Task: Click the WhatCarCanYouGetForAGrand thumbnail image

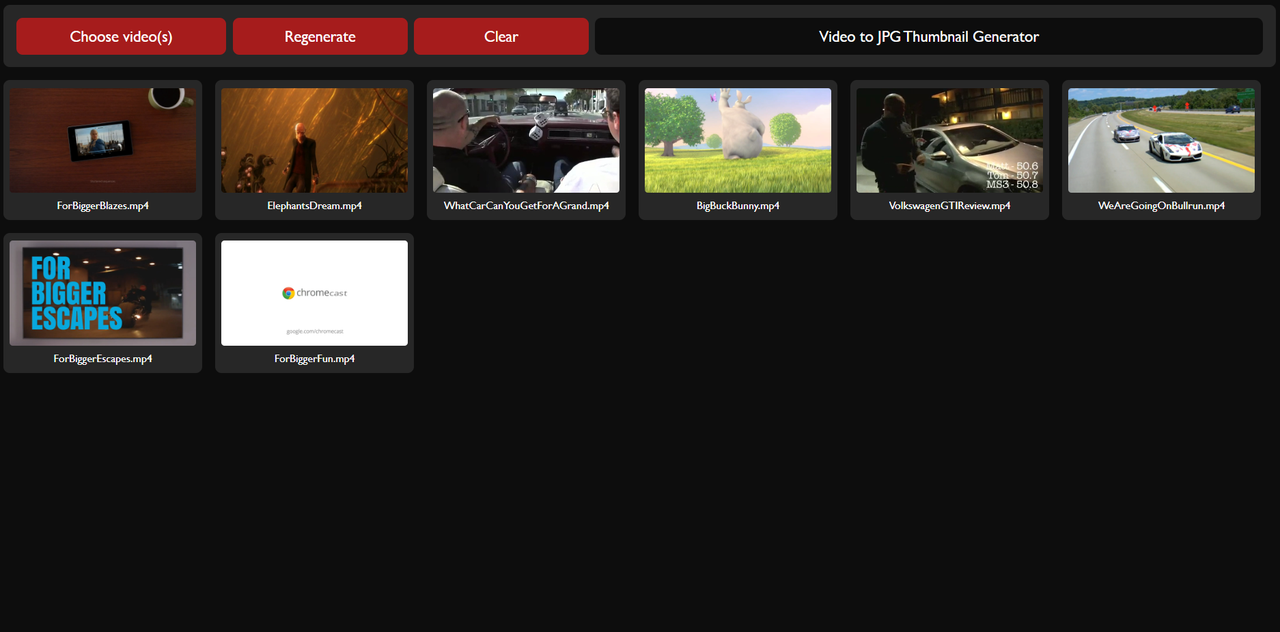Action: [526, 140]
